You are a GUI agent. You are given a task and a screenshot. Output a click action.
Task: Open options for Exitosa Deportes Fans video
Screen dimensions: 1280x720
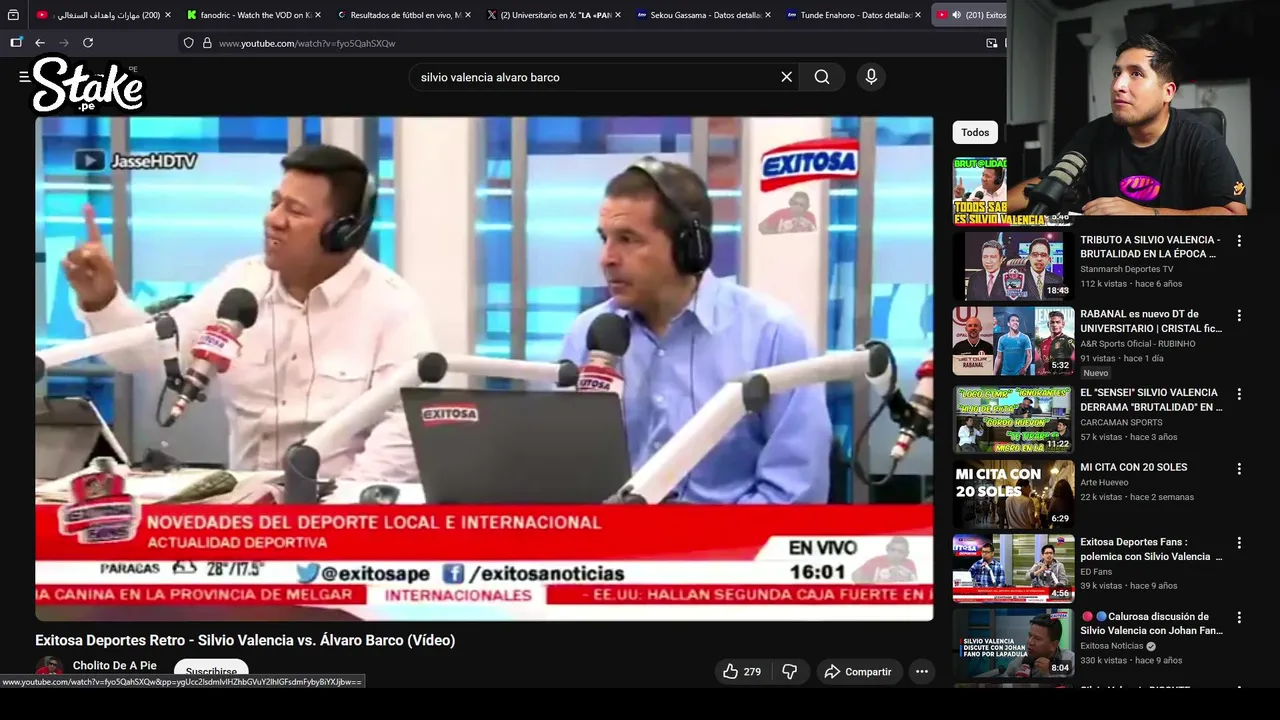[x=1239, y=543]
